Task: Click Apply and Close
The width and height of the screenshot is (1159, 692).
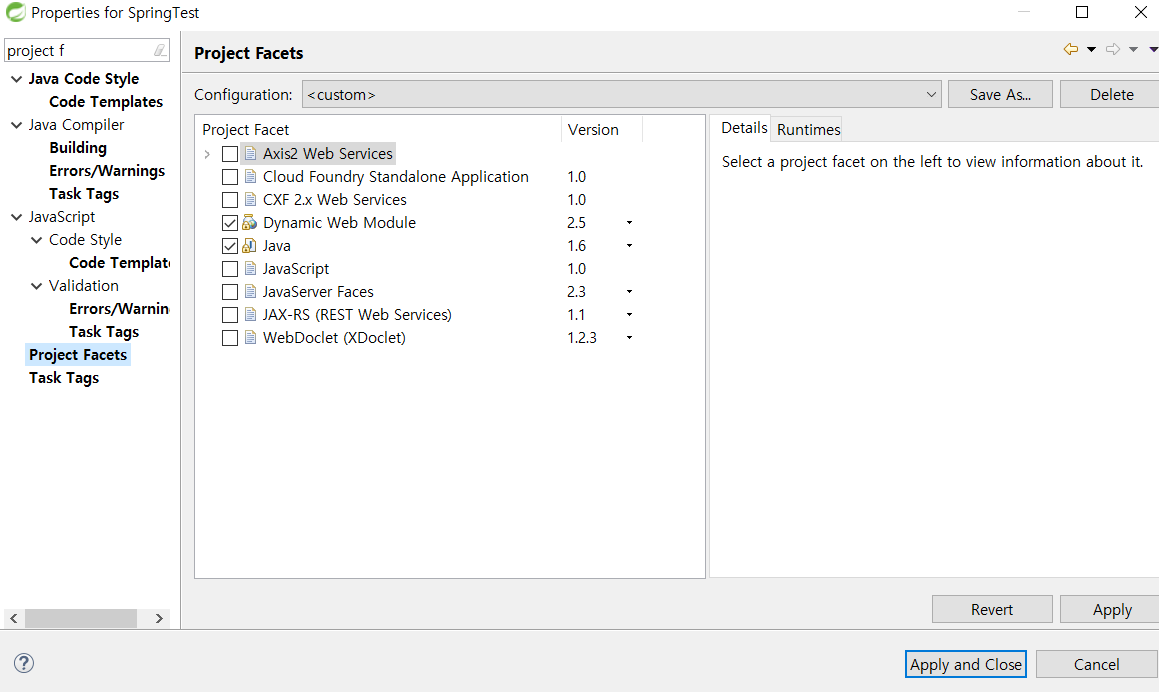Action: pos(965,664)
